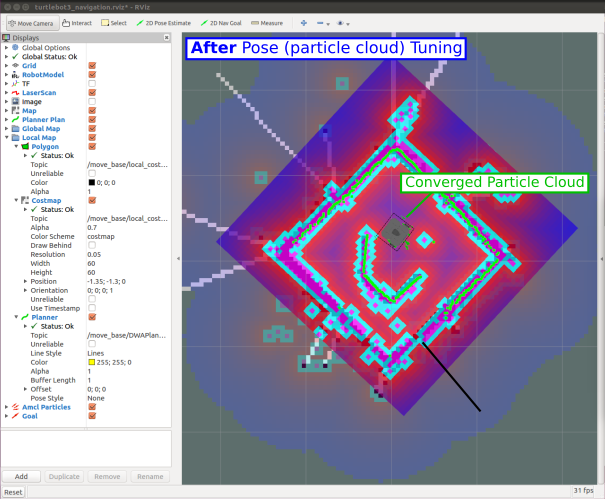Screen dimensions: 605x499
Task: Click the Costmap Alpha value field
Action: point(125,227)
